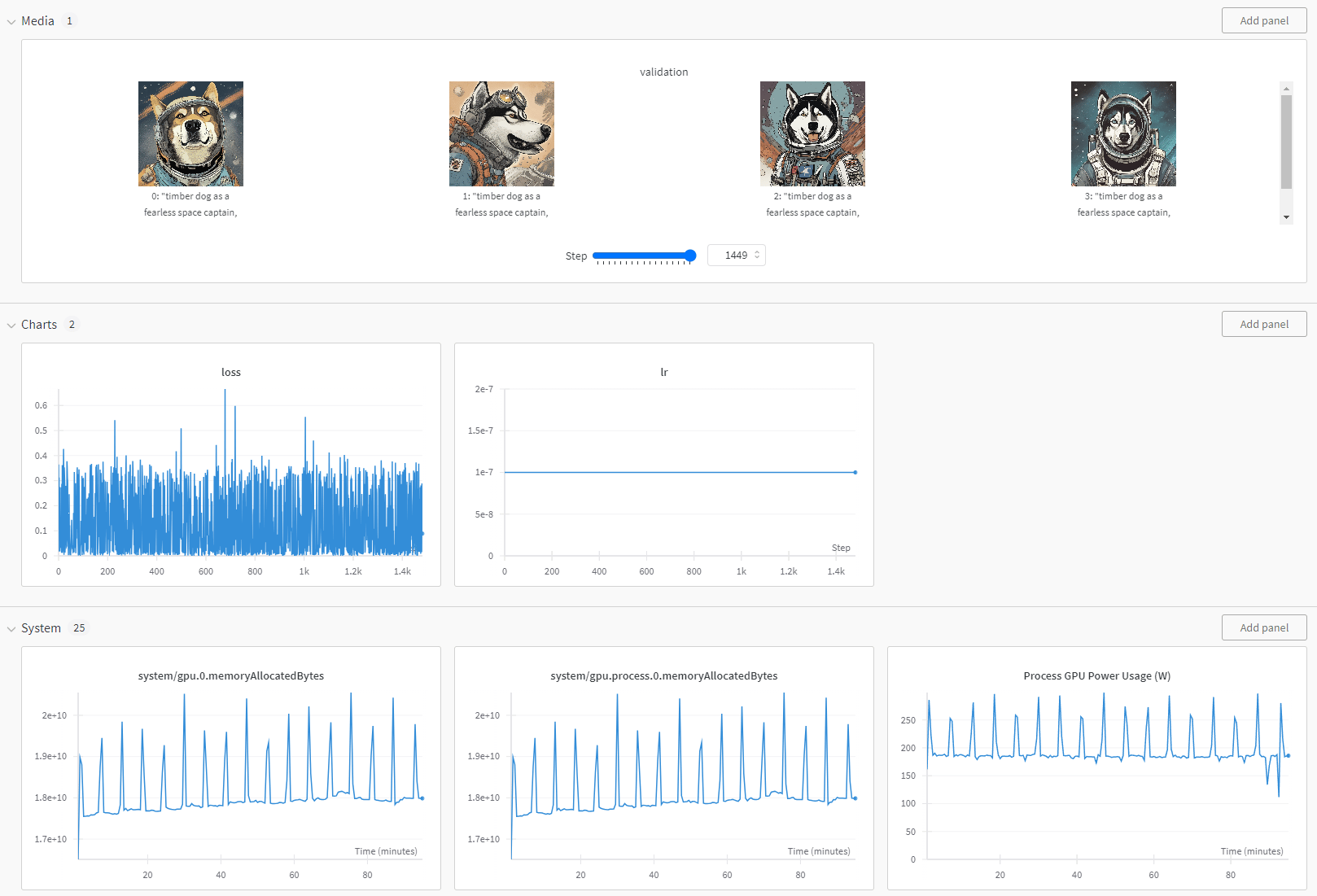Click the system/gpu.0.memoryAllocatedBytes chart title
1317x896 pixels.
pos(231,675)
